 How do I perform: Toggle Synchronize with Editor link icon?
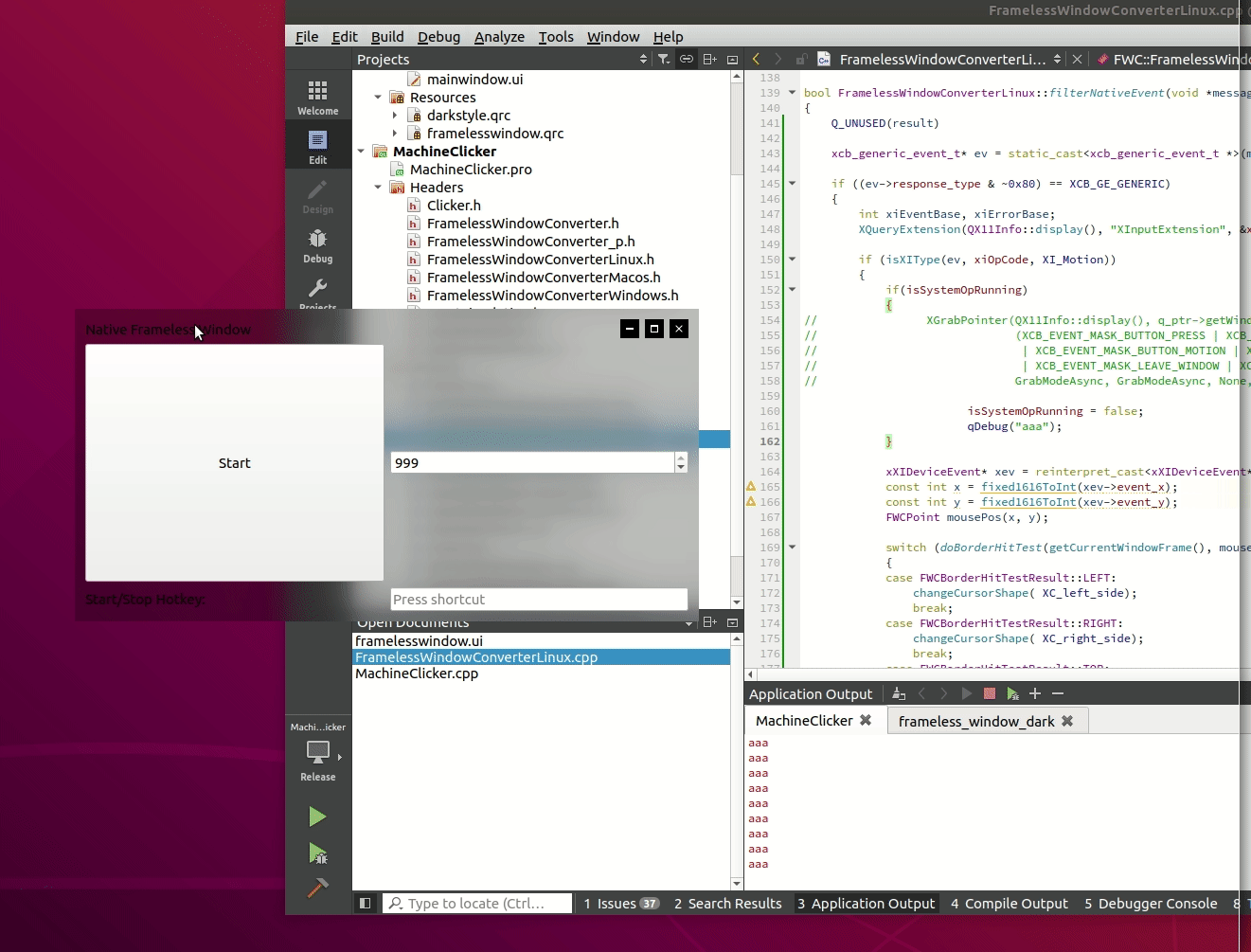point(686,59)
